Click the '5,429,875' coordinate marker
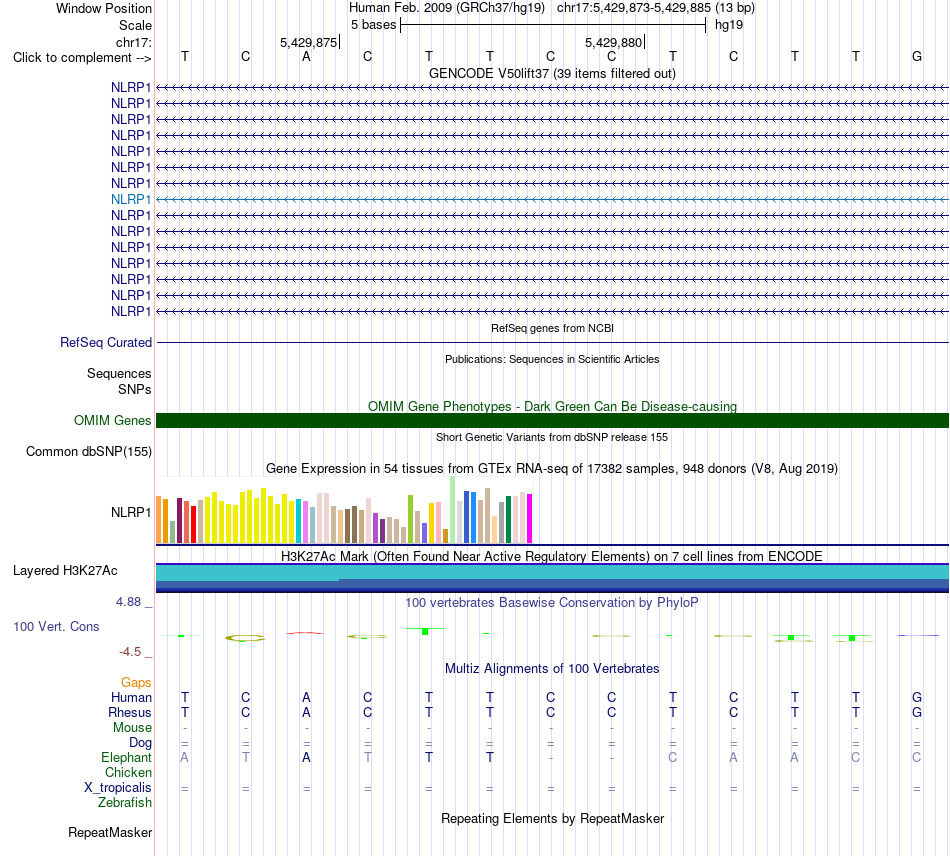This screenshot has width=950, height=856. tap(308, 42)
